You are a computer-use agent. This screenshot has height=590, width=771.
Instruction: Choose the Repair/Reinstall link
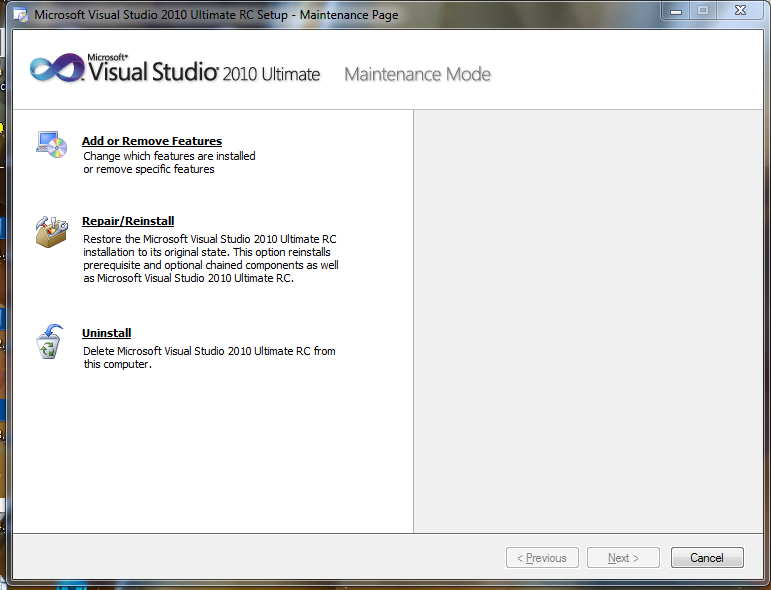click(x=128, y=221)
